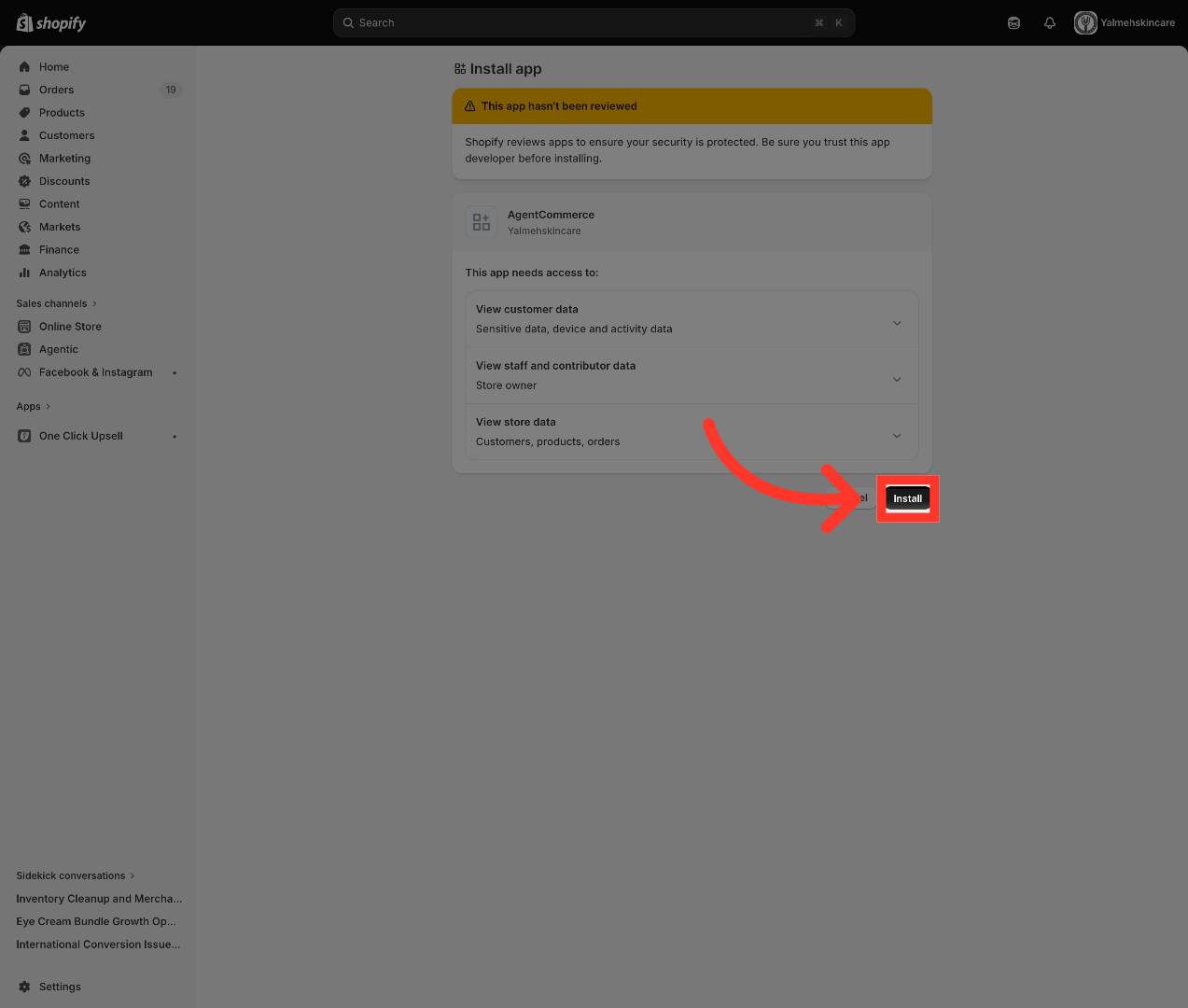Viewport: 1188px width, 1008px height.
Task: Go to Orders in the sidebar
Action: [x=57, y=90]
